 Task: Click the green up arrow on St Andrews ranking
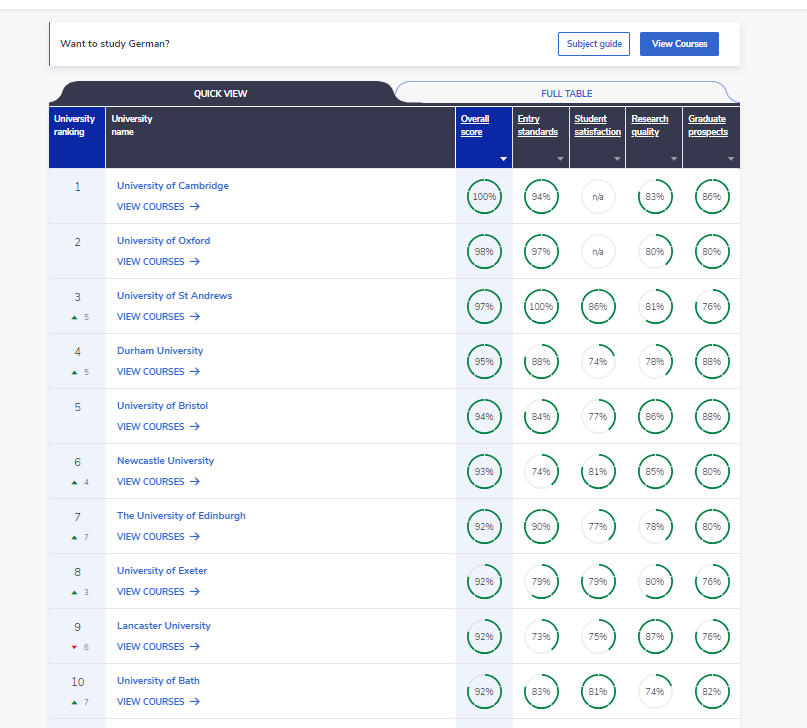[x=75, y=317]
